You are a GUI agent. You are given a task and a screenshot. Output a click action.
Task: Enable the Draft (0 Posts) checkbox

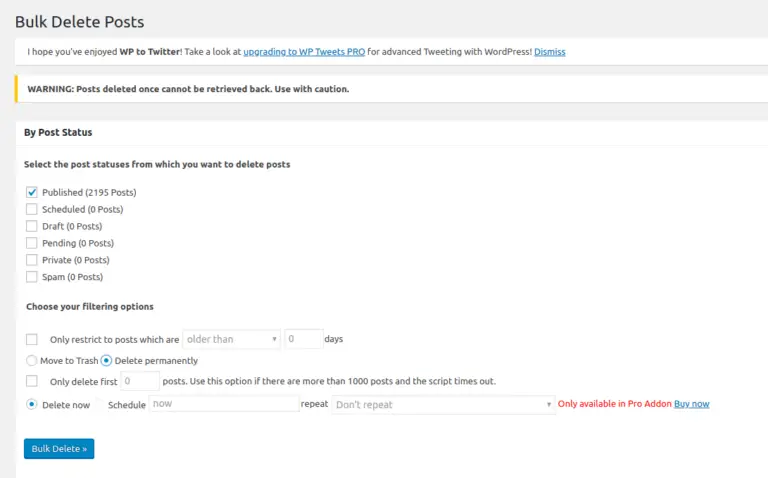pyautogui.click(x=32, y=226)
